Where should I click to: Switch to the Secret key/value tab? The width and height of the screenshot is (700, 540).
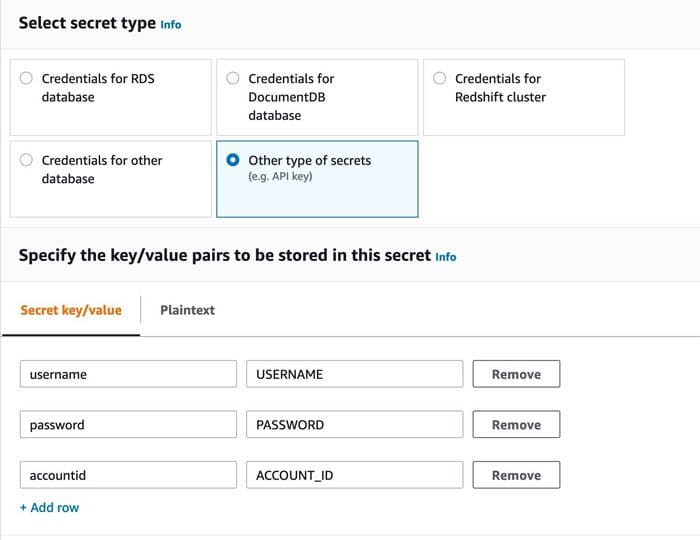point(71,310)
